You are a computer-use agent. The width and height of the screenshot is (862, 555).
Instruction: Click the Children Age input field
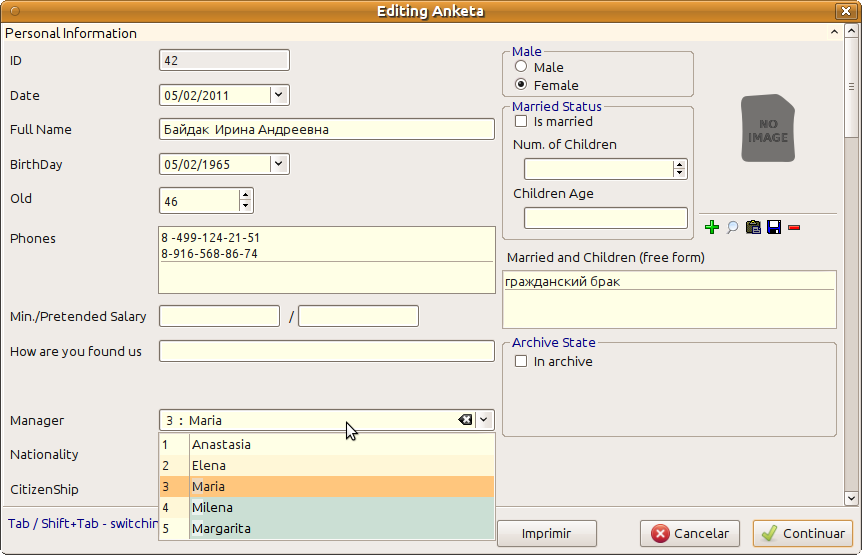pos(606,218)
